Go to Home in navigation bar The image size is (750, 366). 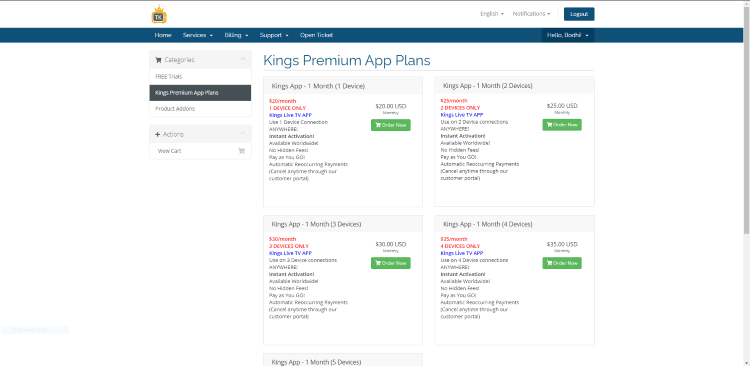163,35
